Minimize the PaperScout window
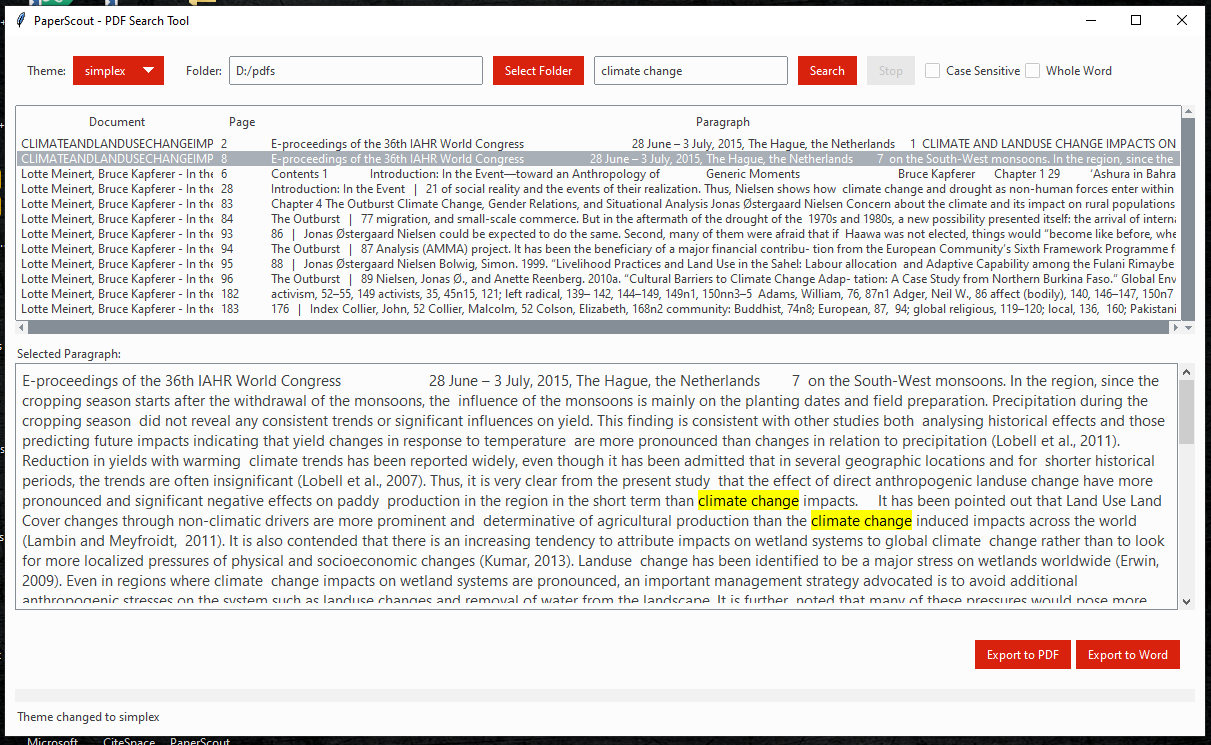Screen dimensions: 1211x745 pyautogui.click(x=1090, y=20)
